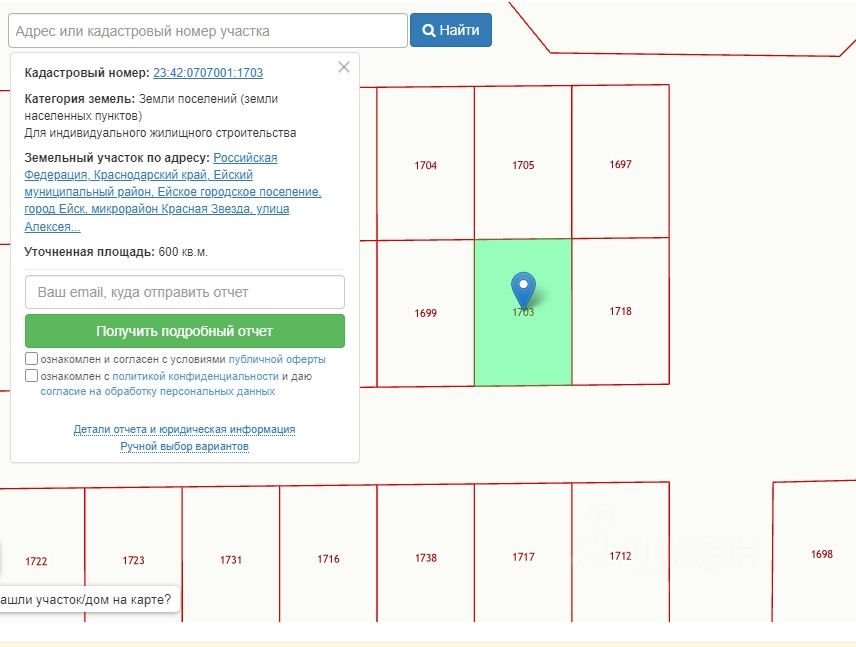Open the политикой конфиденциальности link
Viewport: 856px width, 647px height.
coord(195,376)
